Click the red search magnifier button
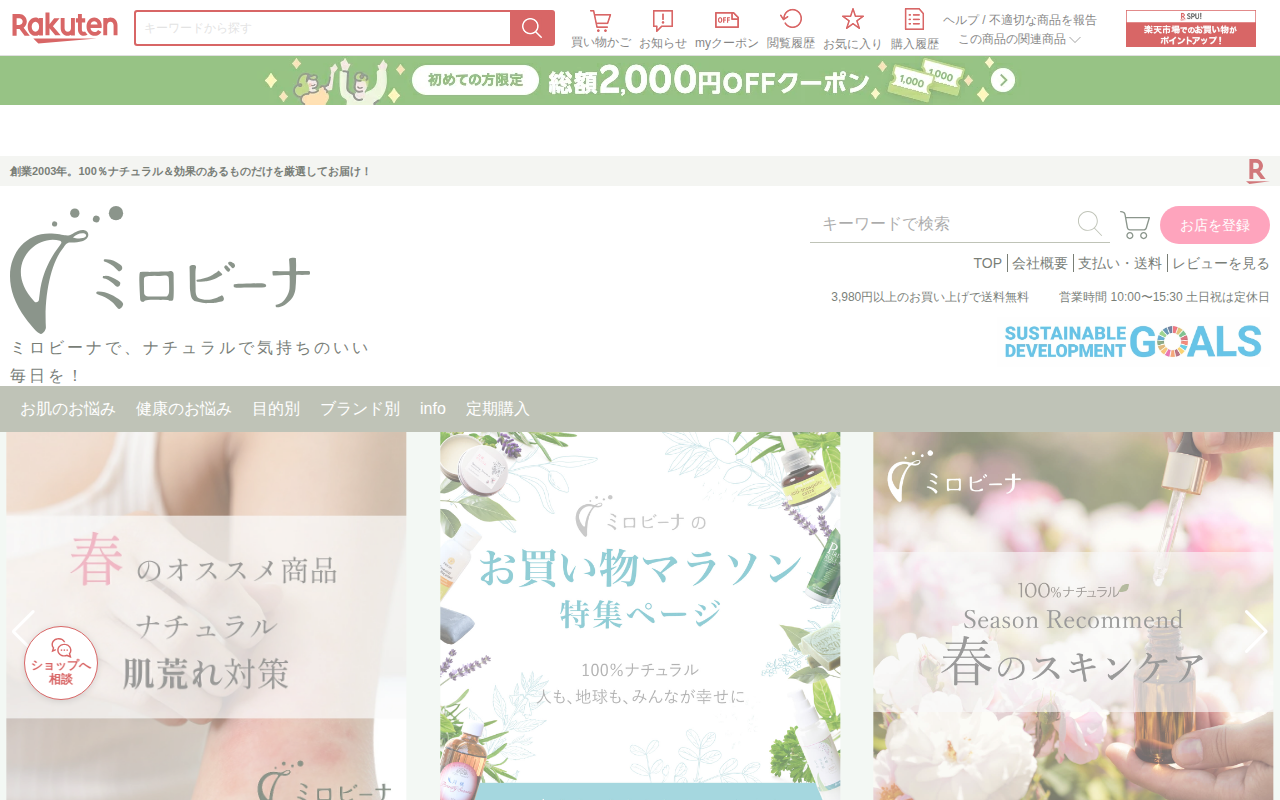The height and width of the screenshot is (800, 1280). click(x=532, y=28)
